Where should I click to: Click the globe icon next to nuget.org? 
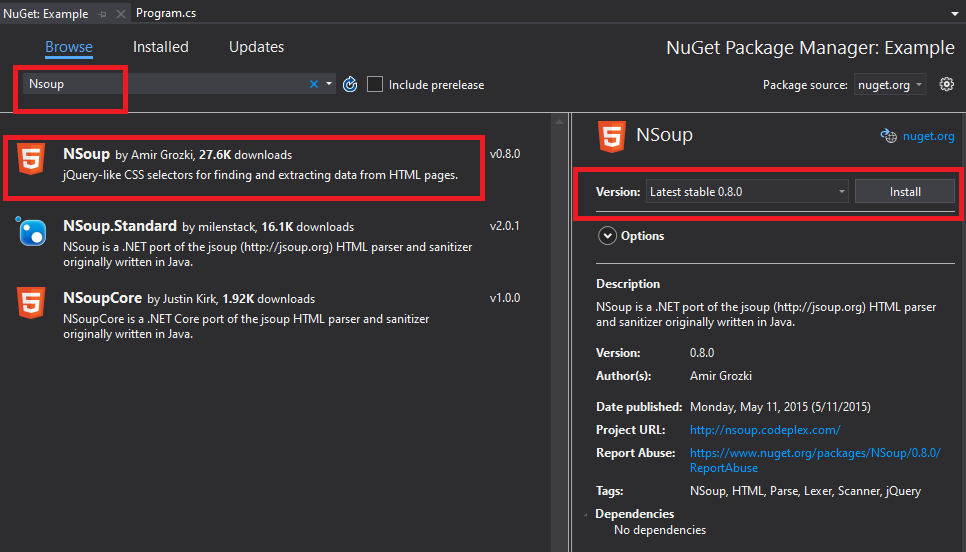click(x=888, y=136)
